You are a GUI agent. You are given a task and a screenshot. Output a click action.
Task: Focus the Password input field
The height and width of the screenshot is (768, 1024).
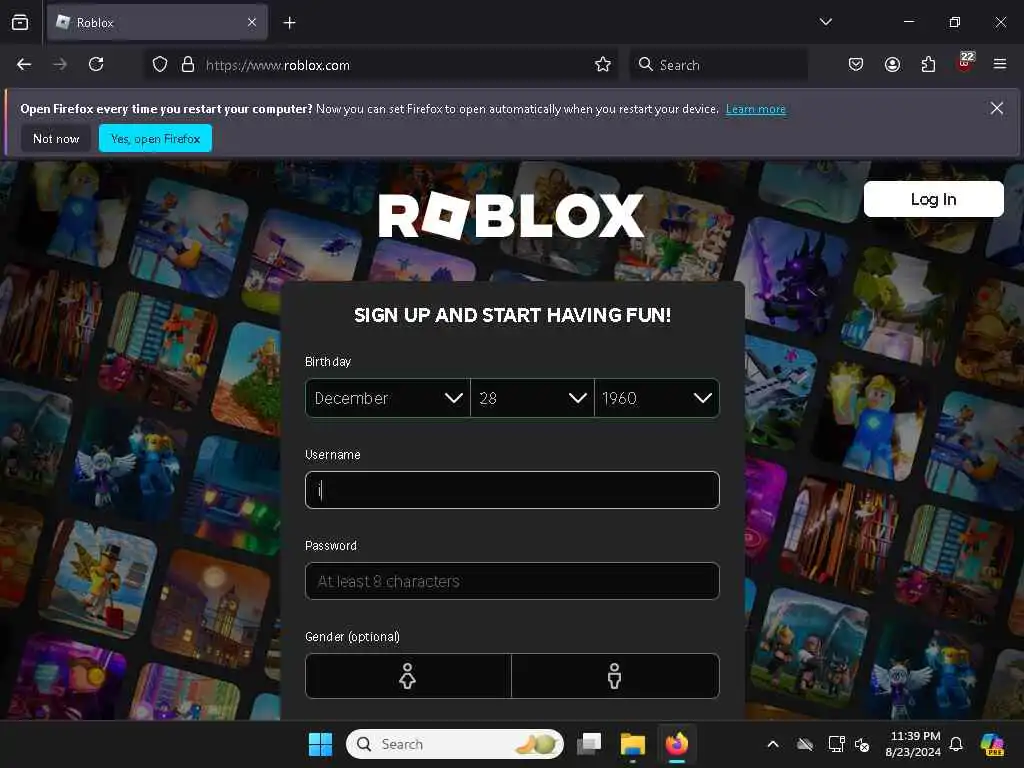[512, 581]
